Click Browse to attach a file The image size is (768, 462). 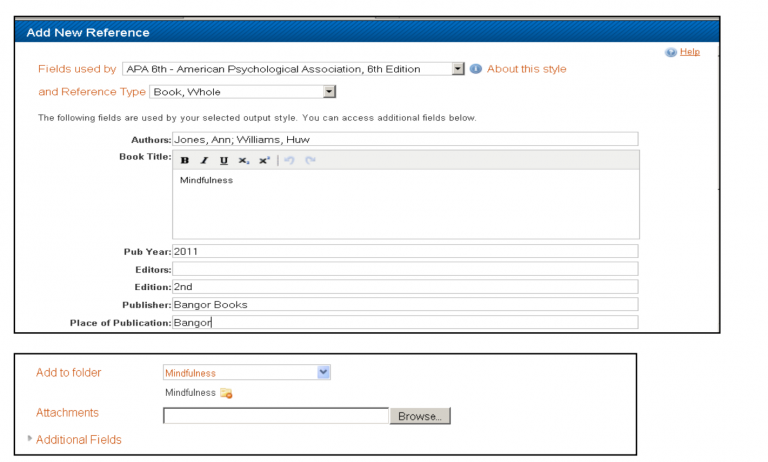420,416
